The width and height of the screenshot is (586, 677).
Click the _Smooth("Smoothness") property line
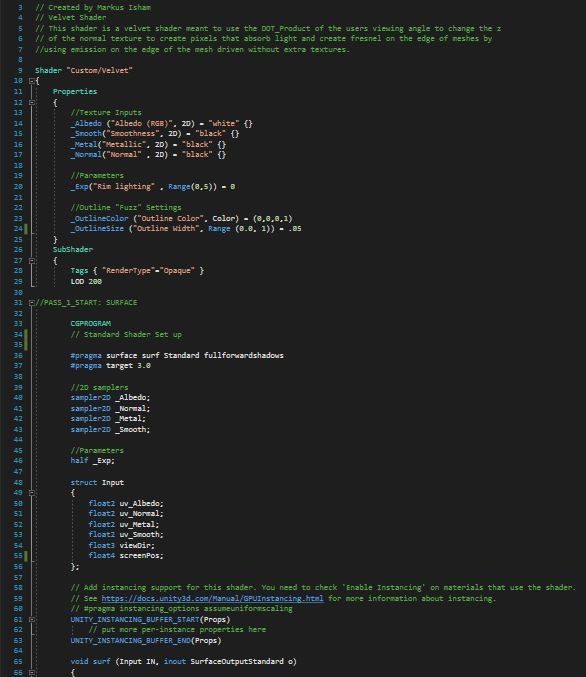coord(155,134)
